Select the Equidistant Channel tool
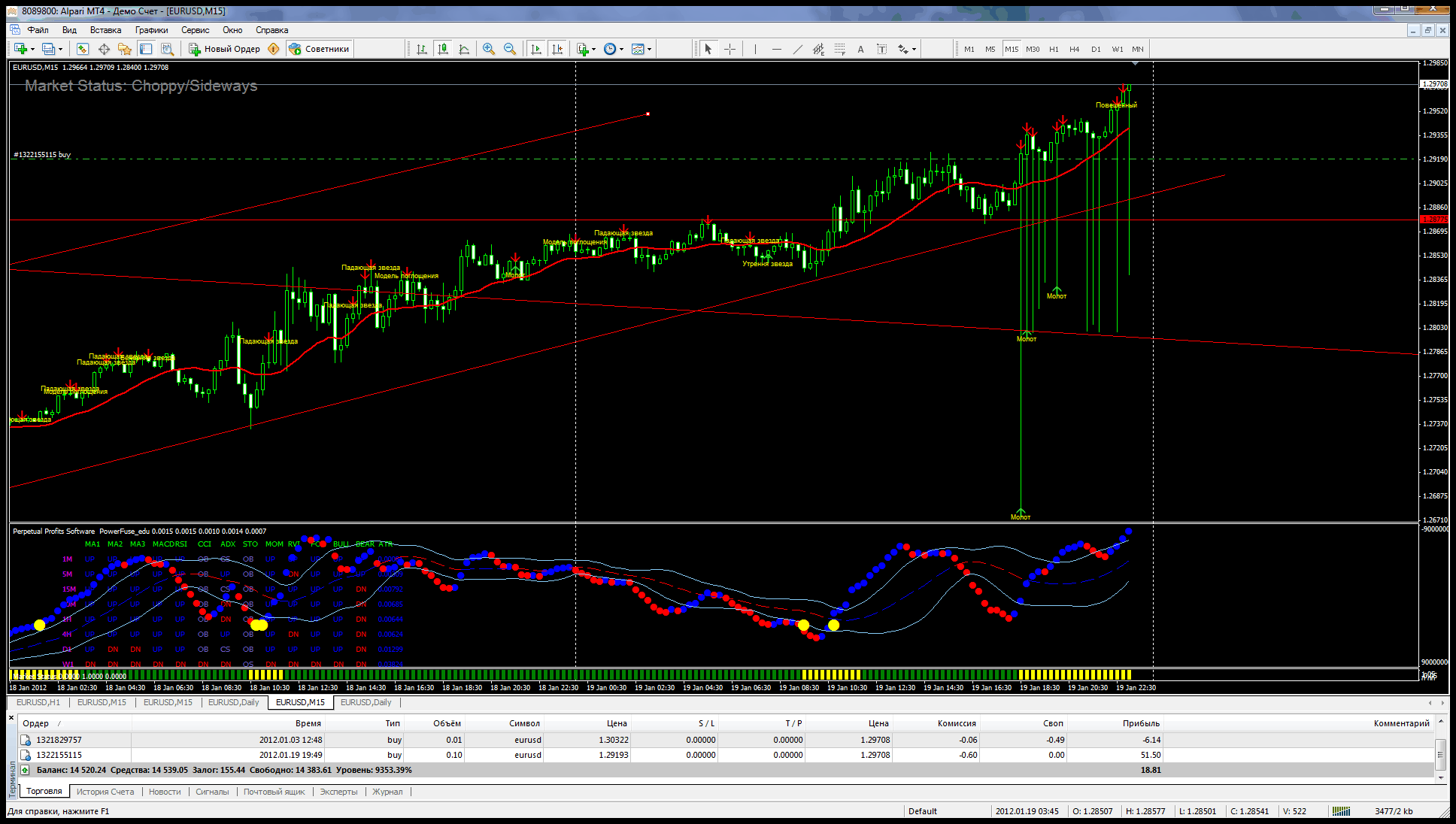Viewport: 1456px width, 824px height. pos(818,49)
